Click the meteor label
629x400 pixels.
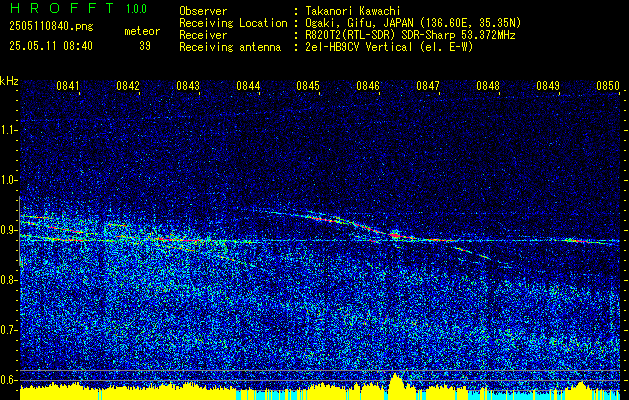click(142, 31)
